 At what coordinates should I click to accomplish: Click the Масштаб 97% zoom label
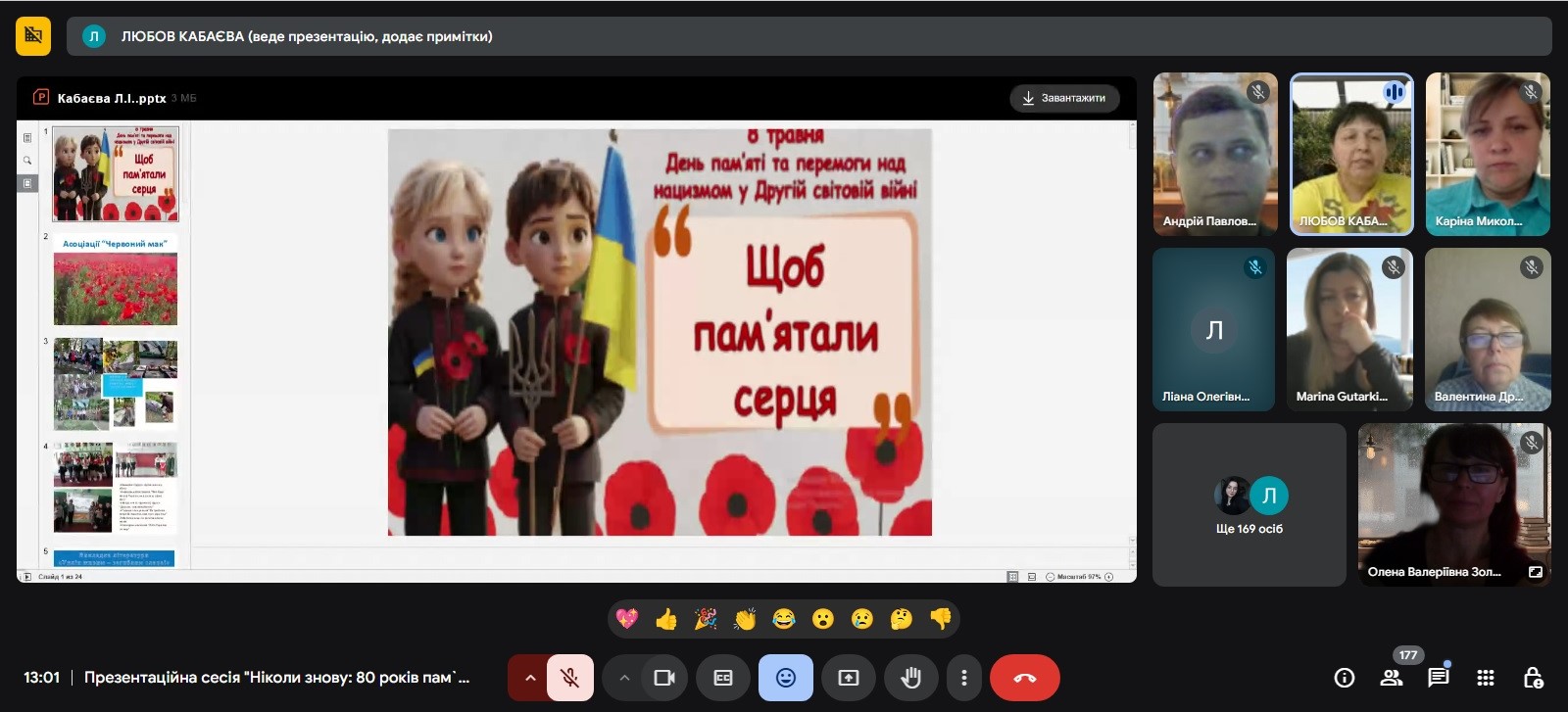click(1079, 577)
